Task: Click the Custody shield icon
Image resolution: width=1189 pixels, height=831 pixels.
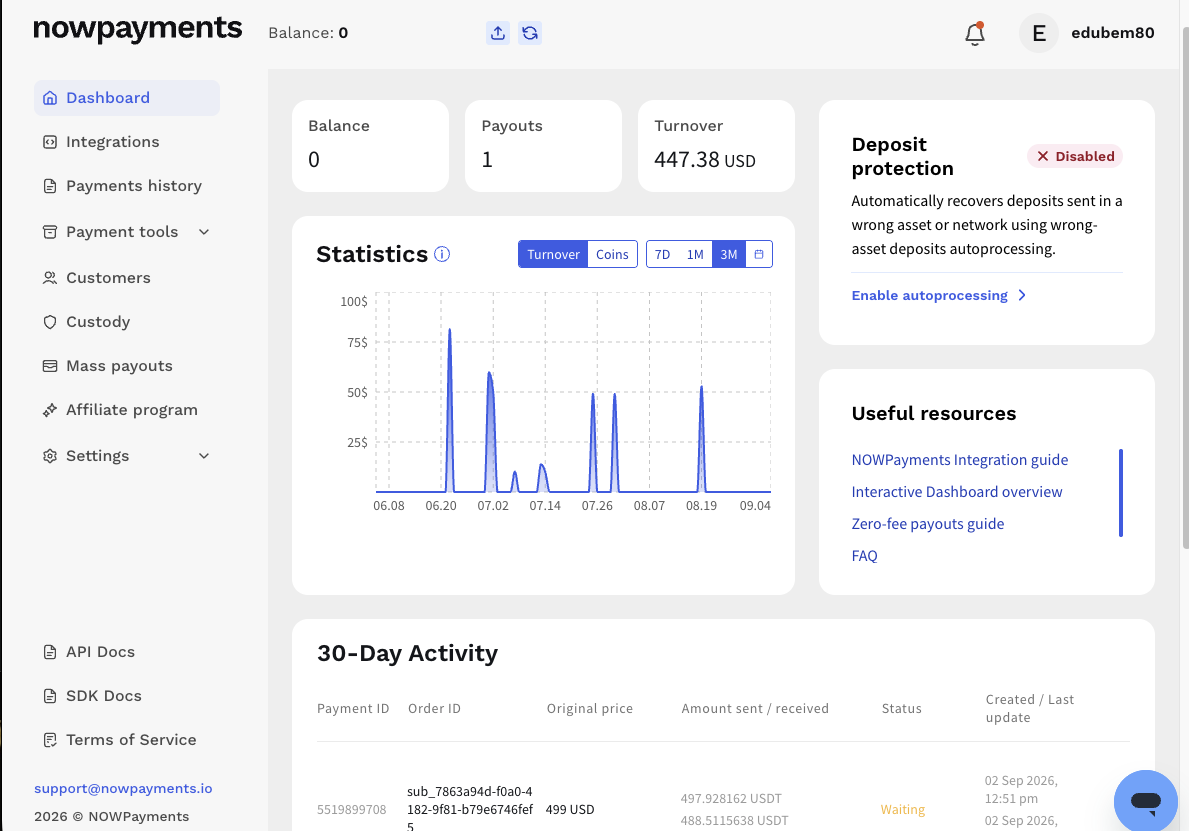Action: tap(50, 321)
